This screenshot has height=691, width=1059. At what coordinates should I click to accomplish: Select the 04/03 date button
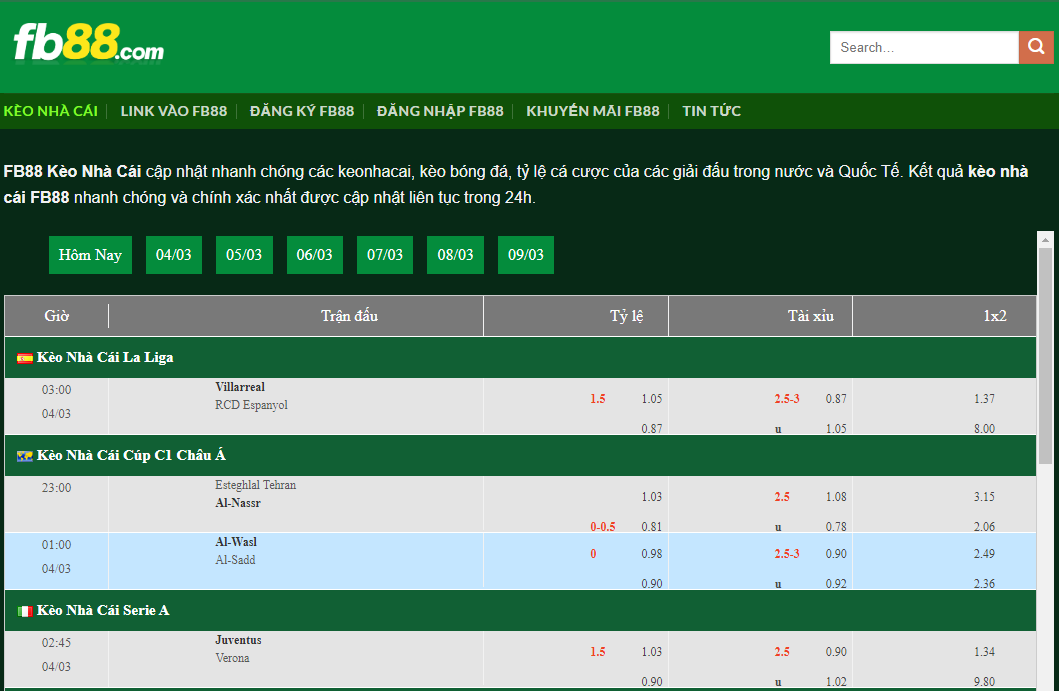(x=174, y=255)
